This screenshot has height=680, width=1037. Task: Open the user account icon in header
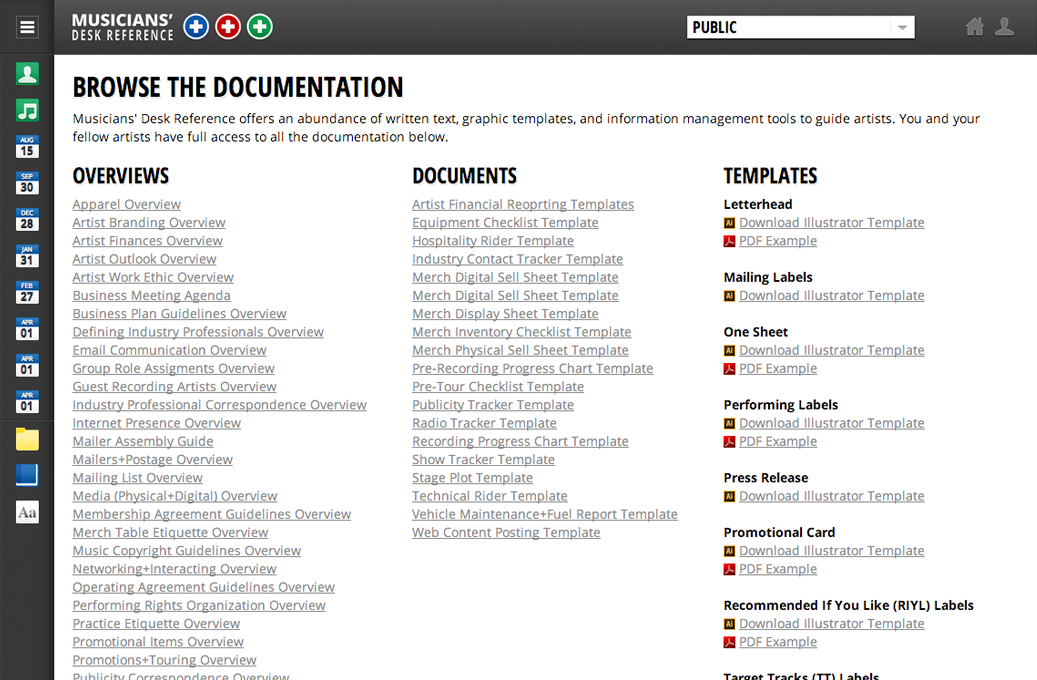(1004, 27)
